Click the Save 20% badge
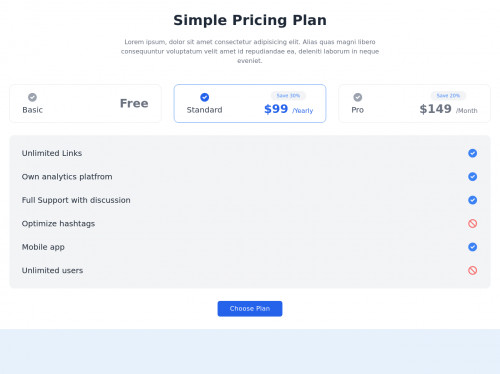 click(x=448, y=96)
